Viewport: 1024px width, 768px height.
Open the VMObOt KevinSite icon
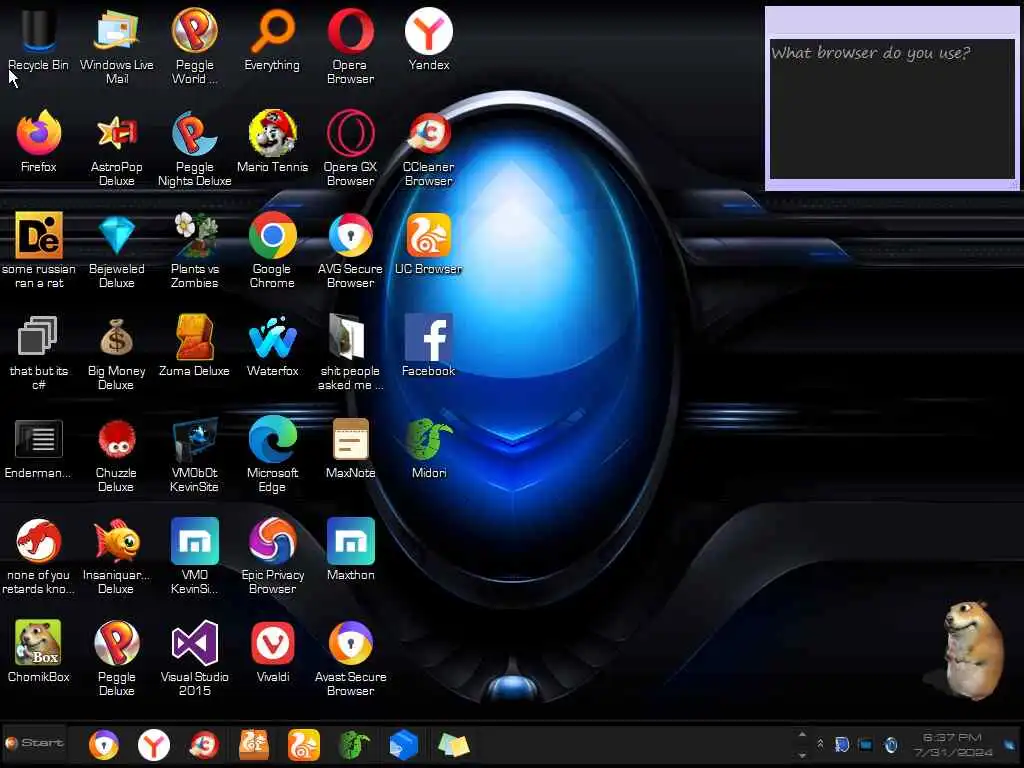coord(195,454)
